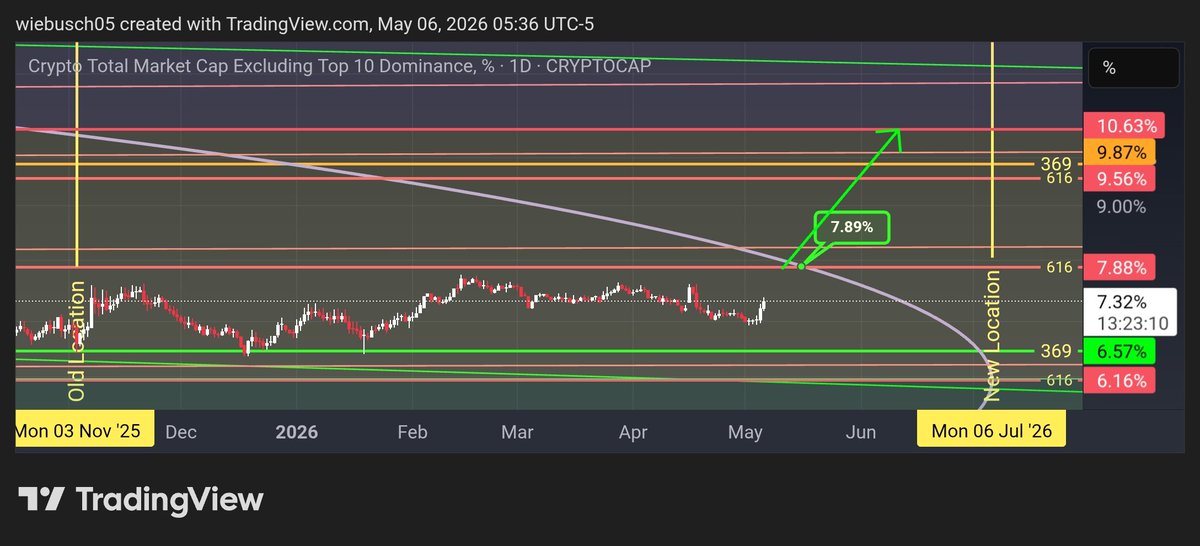
Task: Click the 7.89% green callout label
Action: [852, 228]
